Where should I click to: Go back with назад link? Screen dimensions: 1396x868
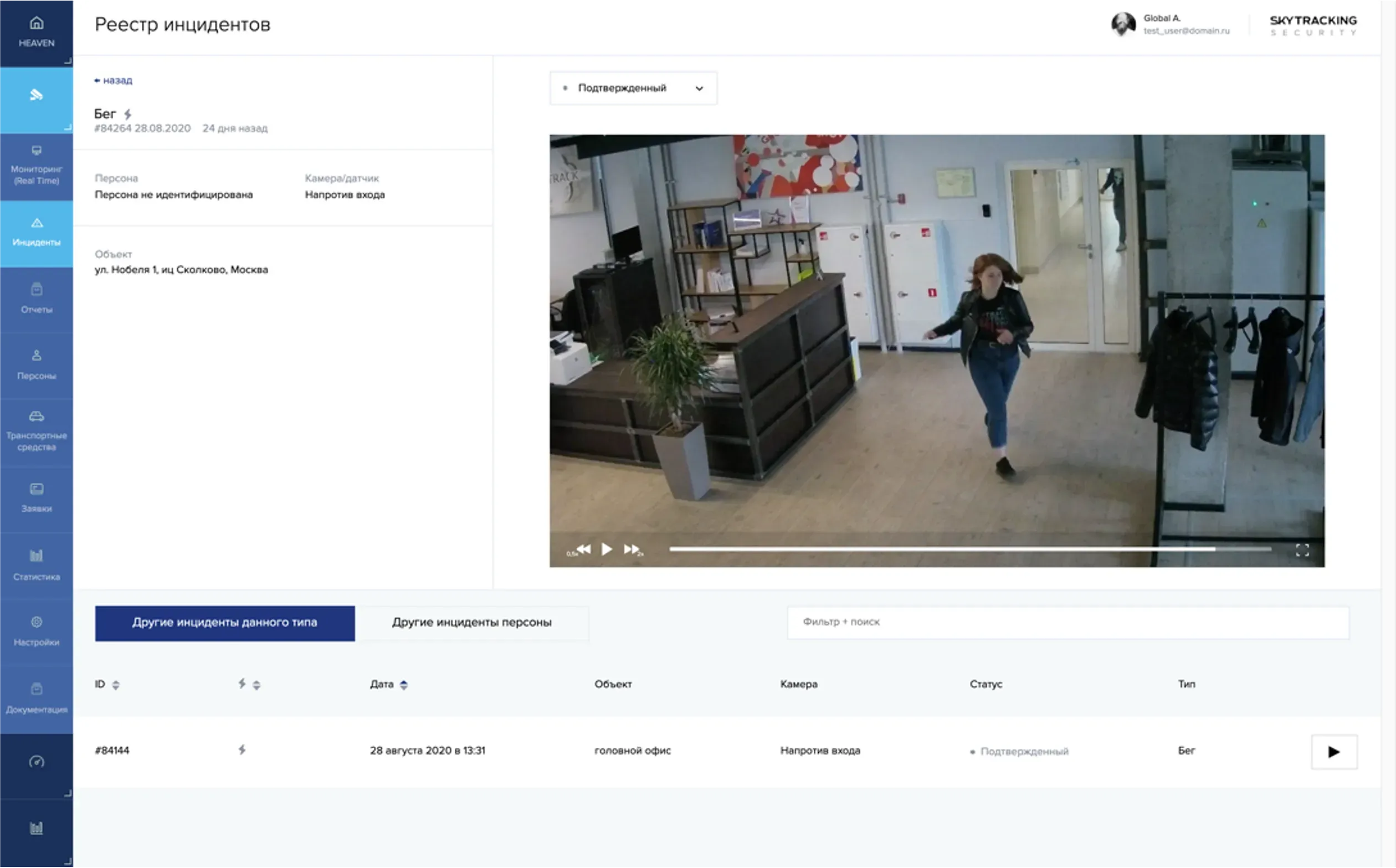pos(113,80)
